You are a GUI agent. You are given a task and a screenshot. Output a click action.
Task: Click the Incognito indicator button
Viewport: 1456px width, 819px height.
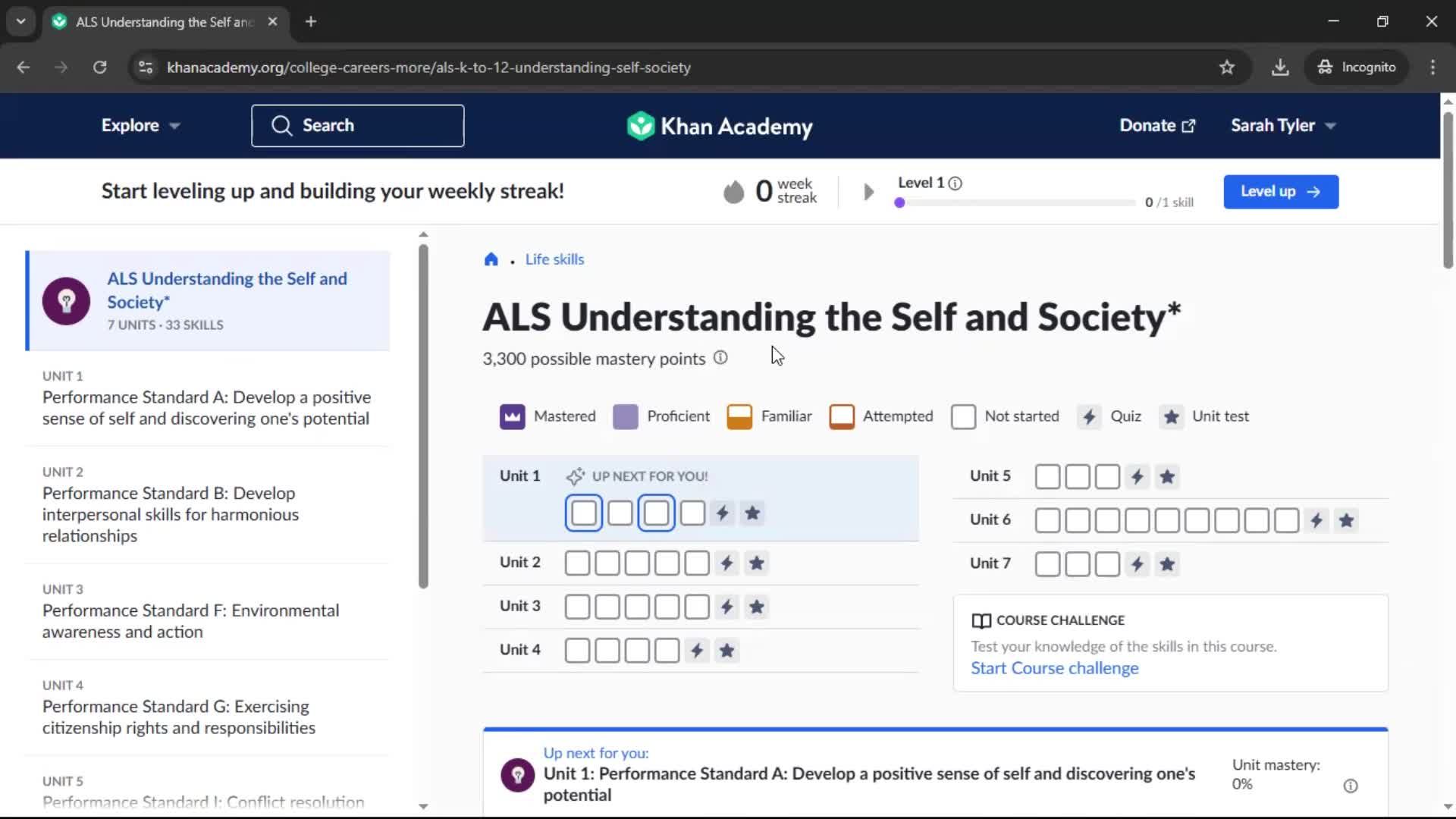pos(1357,67)
